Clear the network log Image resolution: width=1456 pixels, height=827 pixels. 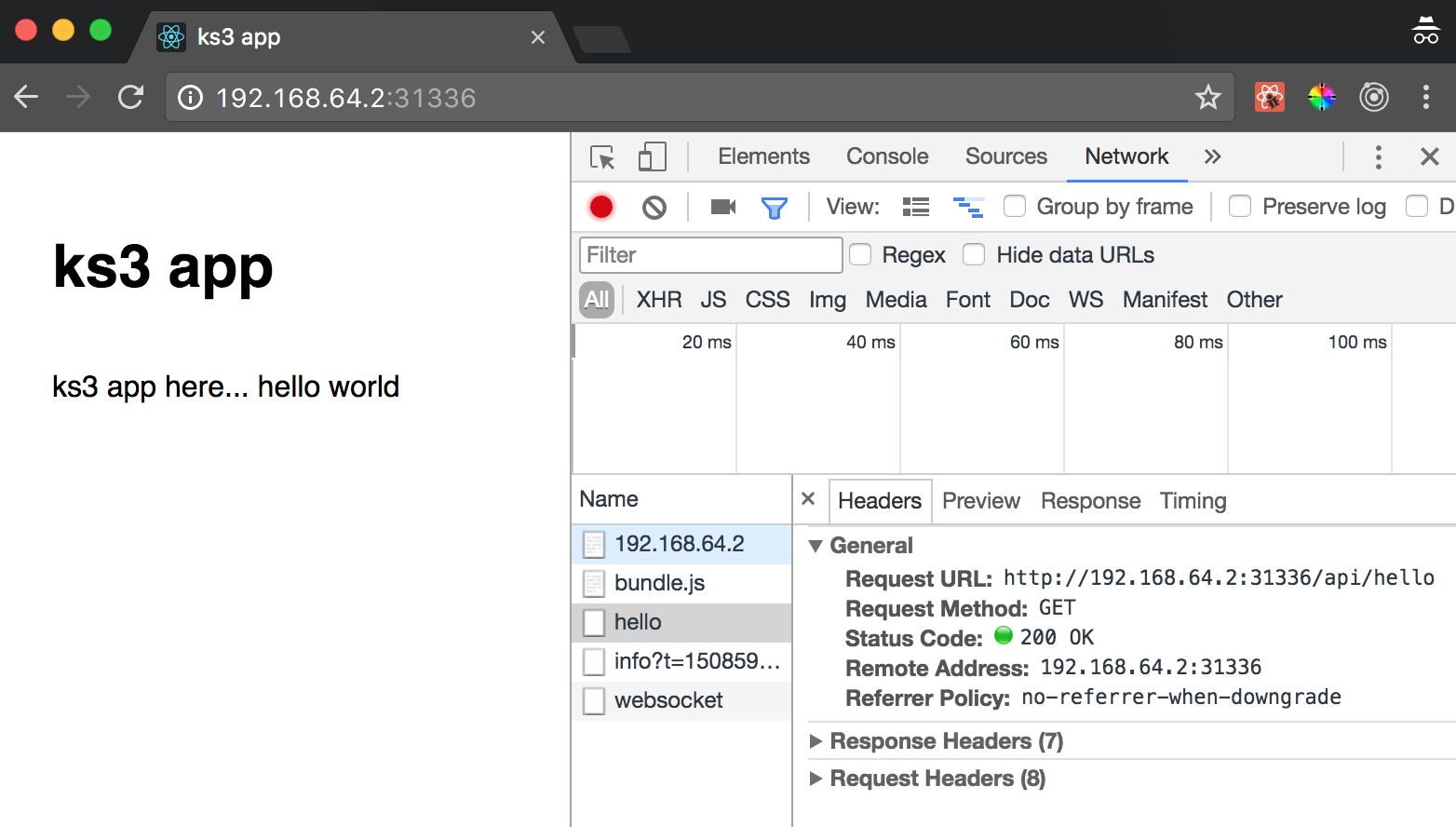tap(654, 207)
